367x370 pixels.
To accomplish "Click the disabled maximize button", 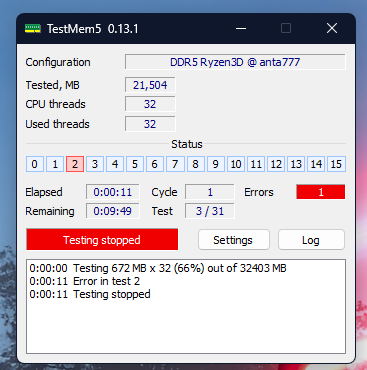I will click(x=286, y=29).
